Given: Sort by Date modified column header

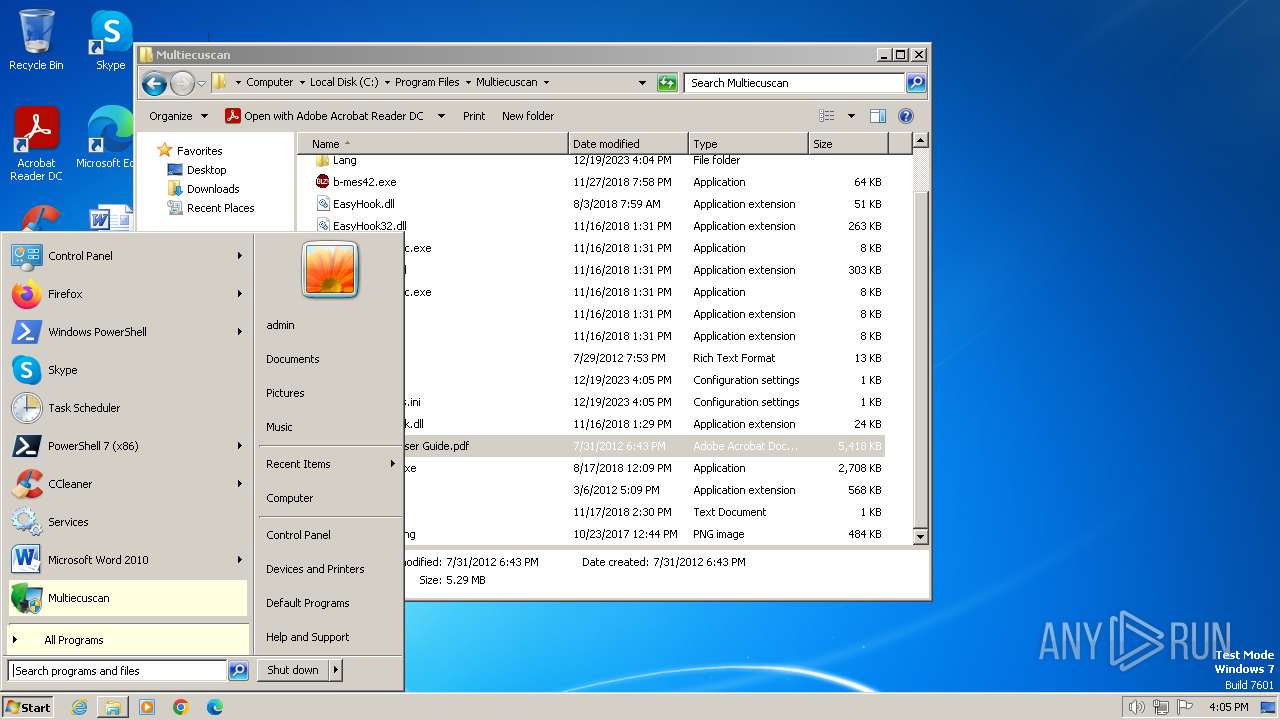Looking at the screenshot, I should tap(628, 144).
